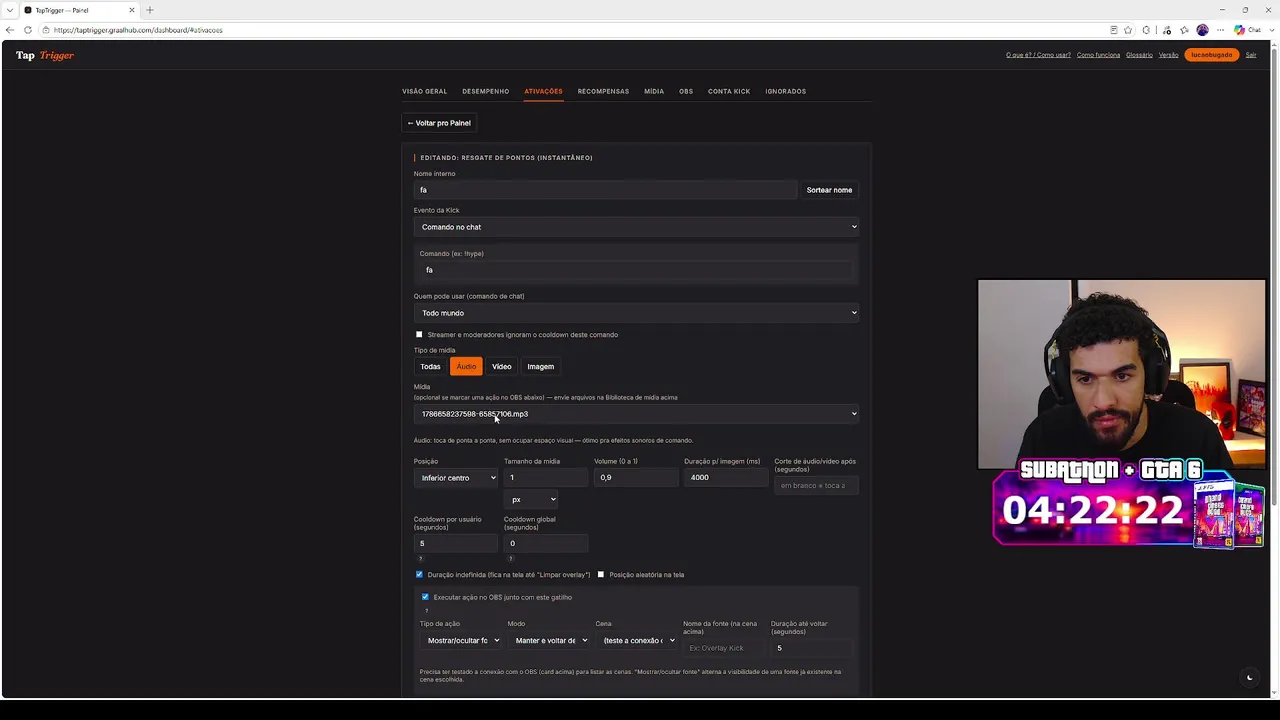
Task: Open the browser profile avatar
Action: pyautogui.click(x=1202, y=30)
